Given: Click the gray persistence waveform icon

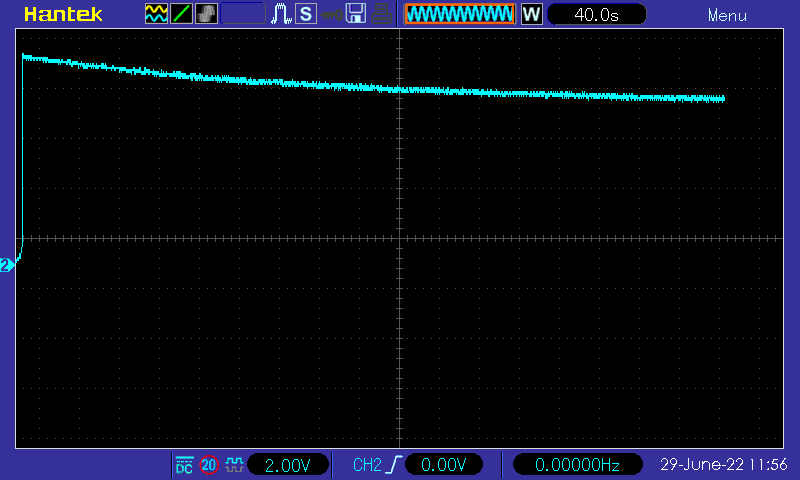Looking at the screenshot, I should (x=206, y=14).
